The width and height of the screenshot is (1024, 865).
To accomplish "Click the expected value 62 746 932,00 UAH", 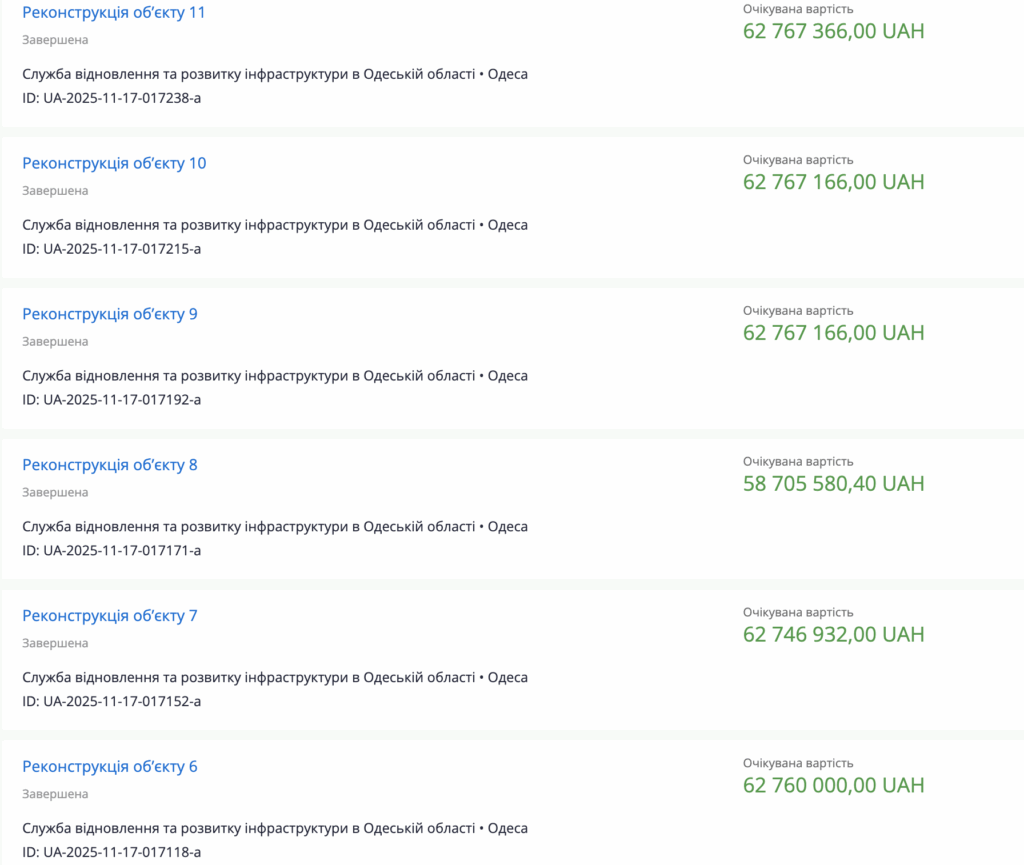I will (833, 635).
